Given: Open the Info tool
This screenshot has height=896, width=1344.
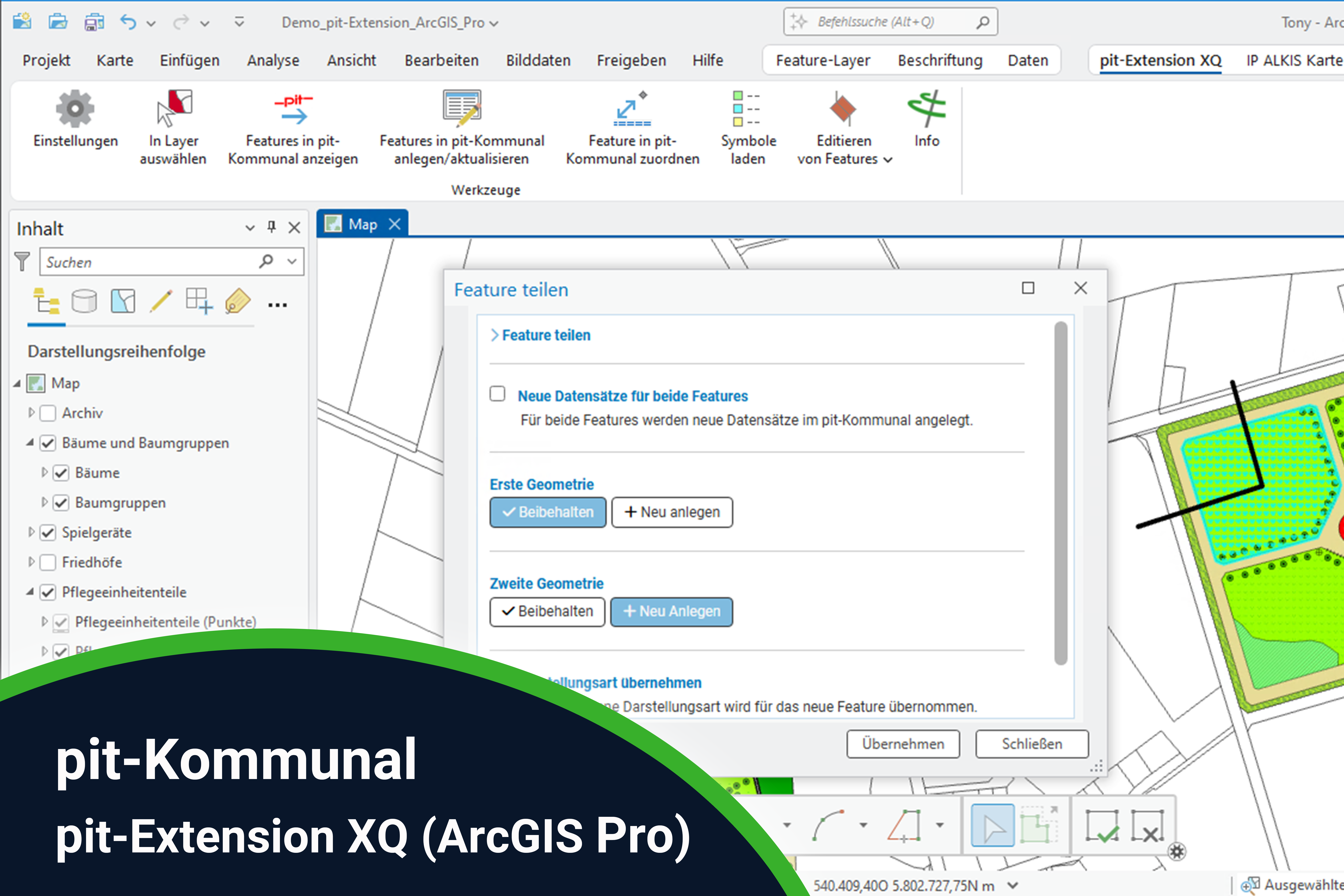Looking at the screenshot, I should tap(926, 123).
